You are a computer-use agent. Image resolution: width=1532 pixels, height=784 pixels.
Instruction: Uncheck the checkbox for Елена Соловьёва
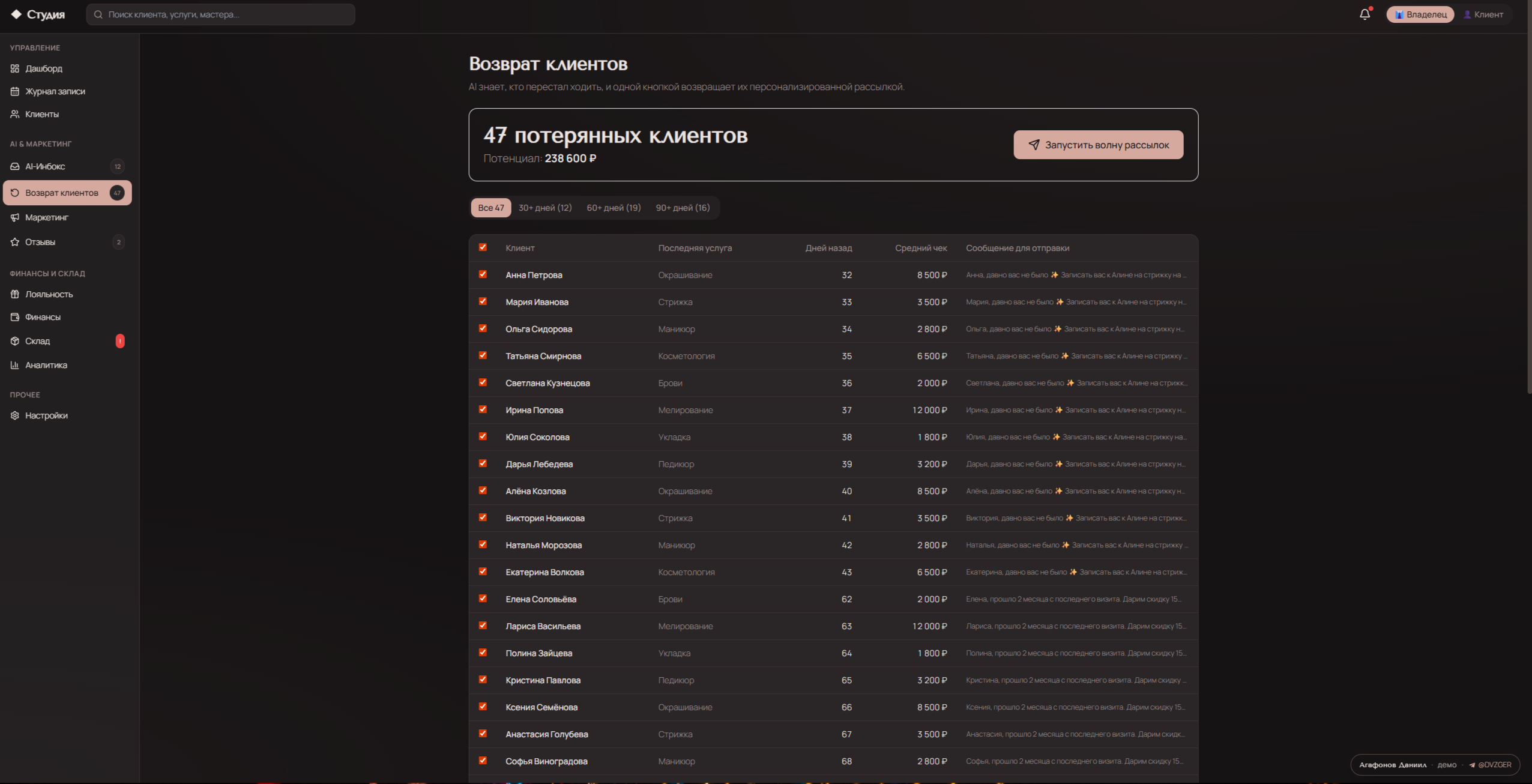coord(483,599)
